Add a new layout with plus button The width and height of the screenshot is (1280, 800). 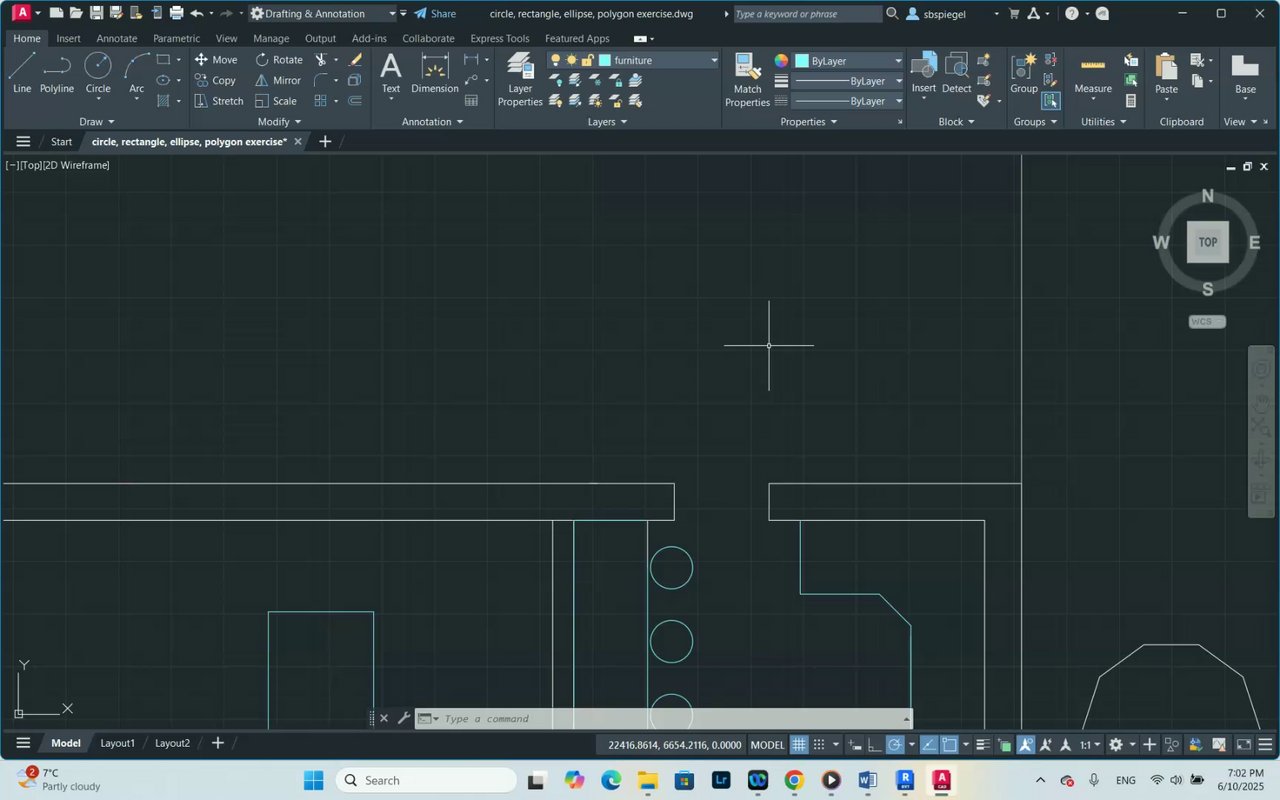(x=217, y=743)
